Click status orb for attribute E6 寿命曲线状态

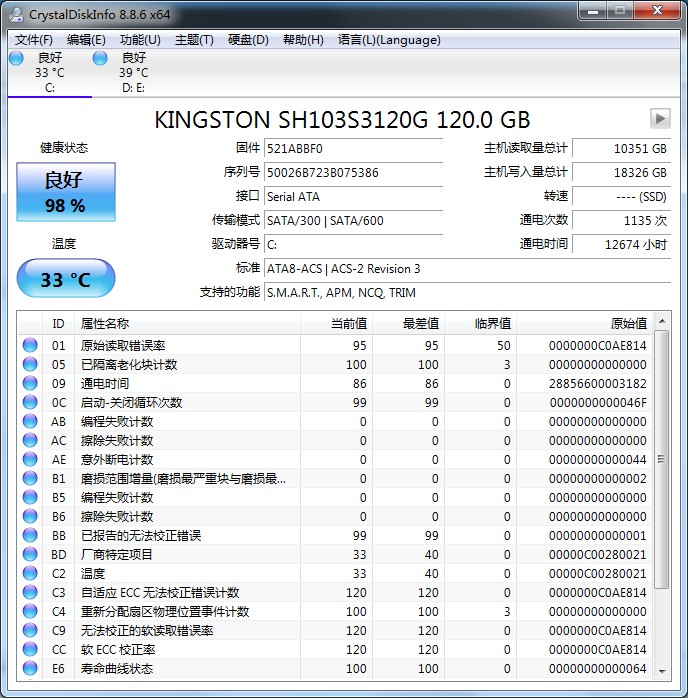click(x=30, y=668)
